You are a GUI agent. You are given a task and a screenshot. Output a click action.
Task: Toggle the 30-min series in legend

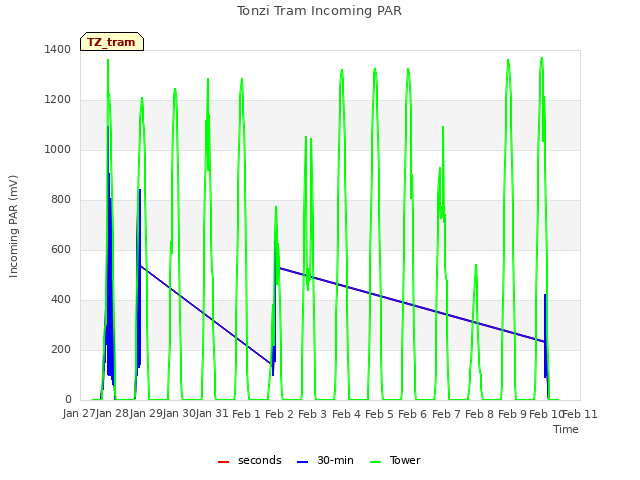pyautogui.click(x=325, y=460)
